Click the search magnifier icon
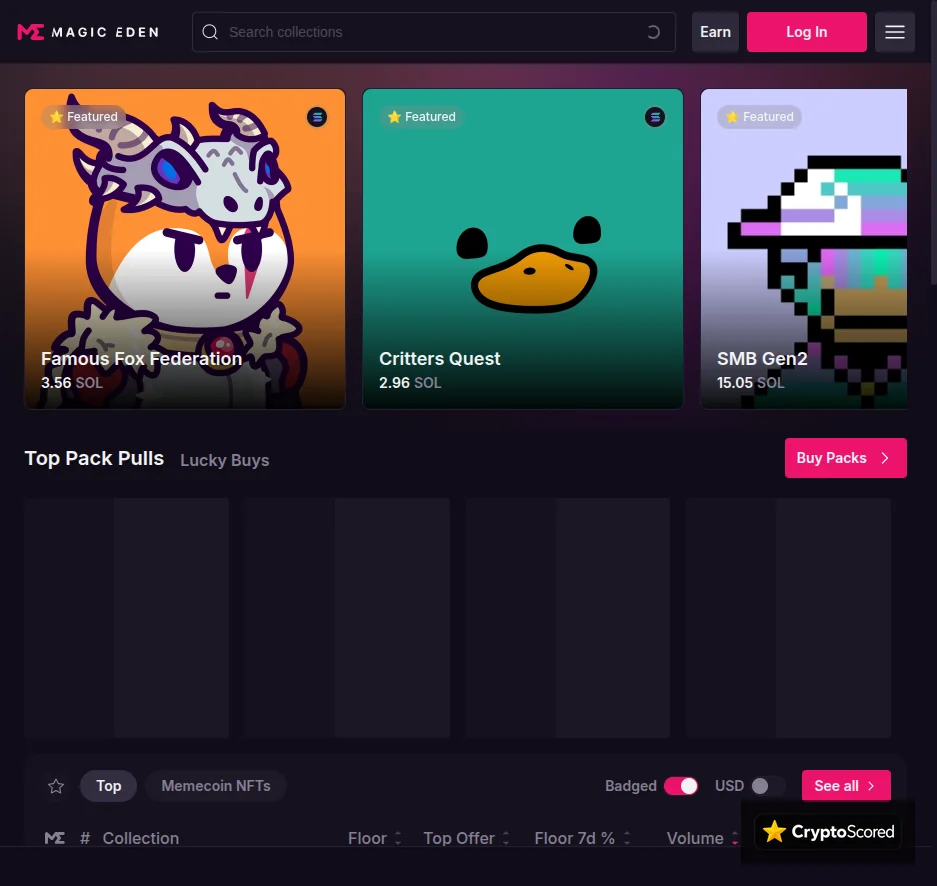 (x=210, y=32)
